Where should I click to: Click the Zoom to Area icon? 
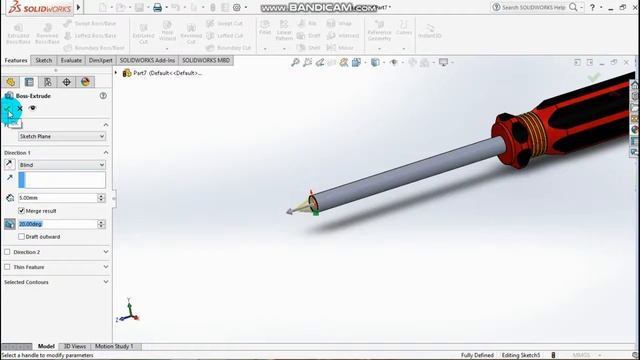(307, 62)
